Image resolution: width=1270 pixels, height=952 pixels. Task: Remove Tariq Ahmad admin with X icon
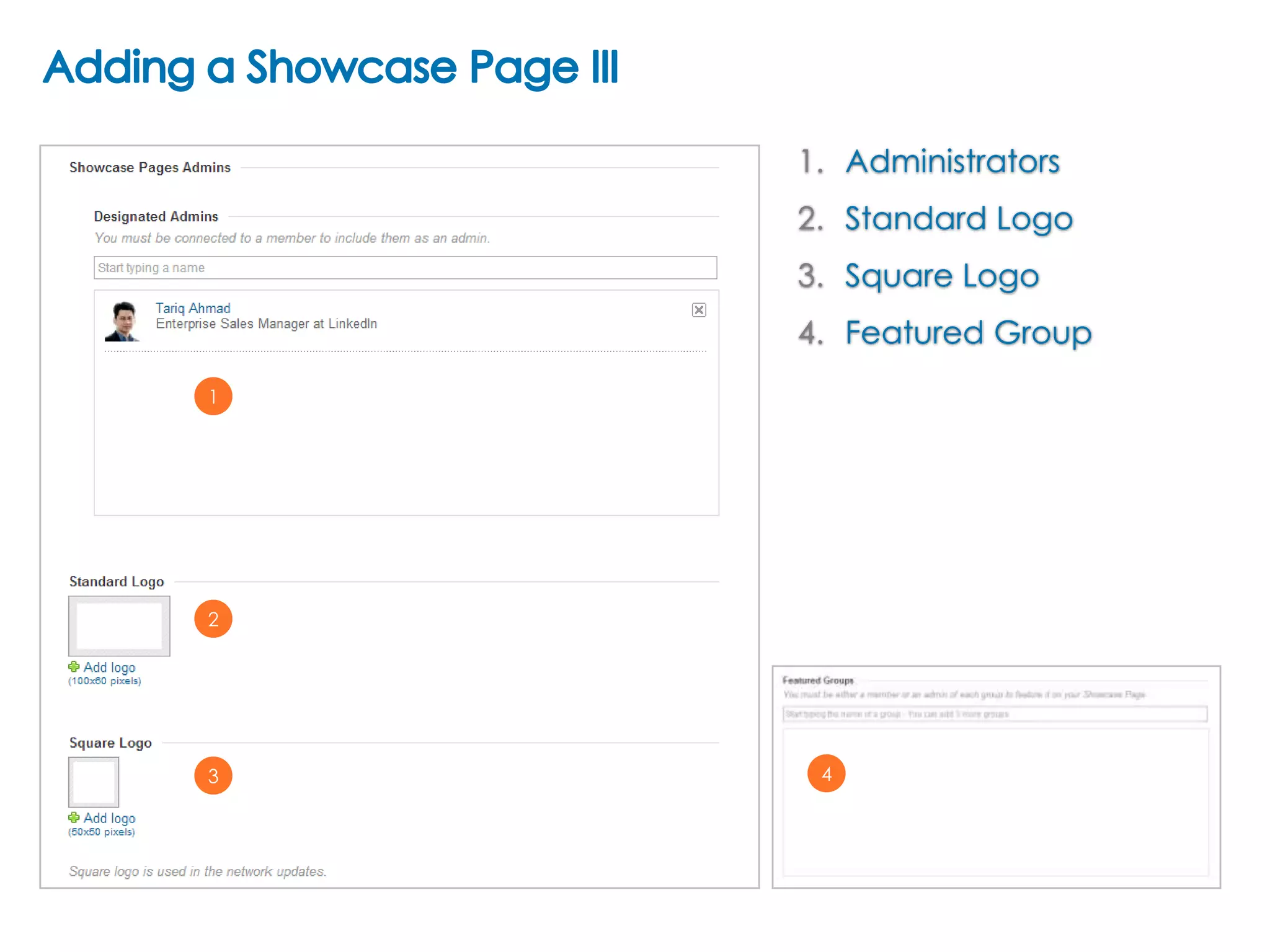click(x=699, y=310)
